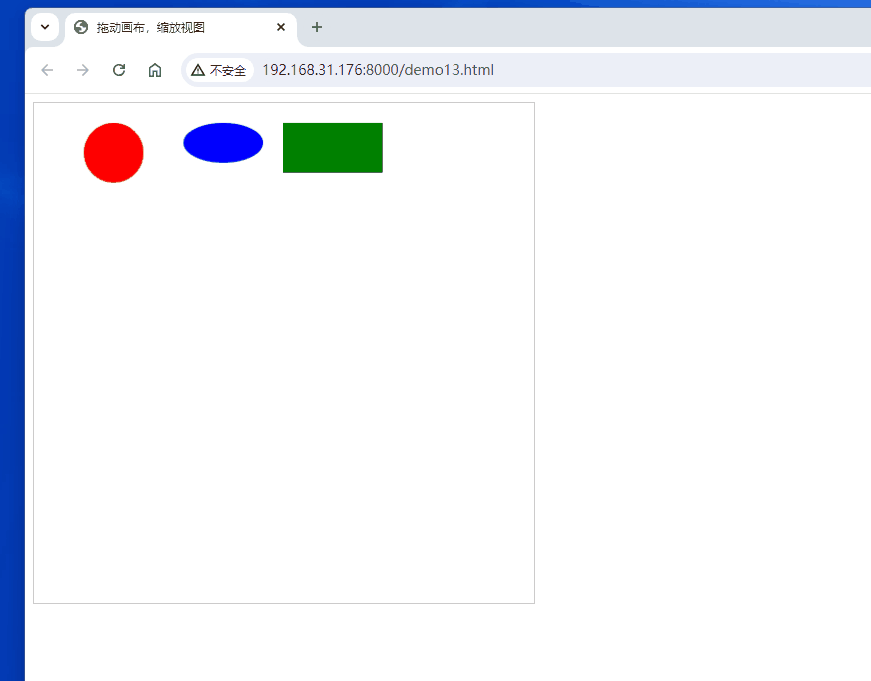Open a new tab with plus button
The image size is (871, 681).
coord(317,27)
